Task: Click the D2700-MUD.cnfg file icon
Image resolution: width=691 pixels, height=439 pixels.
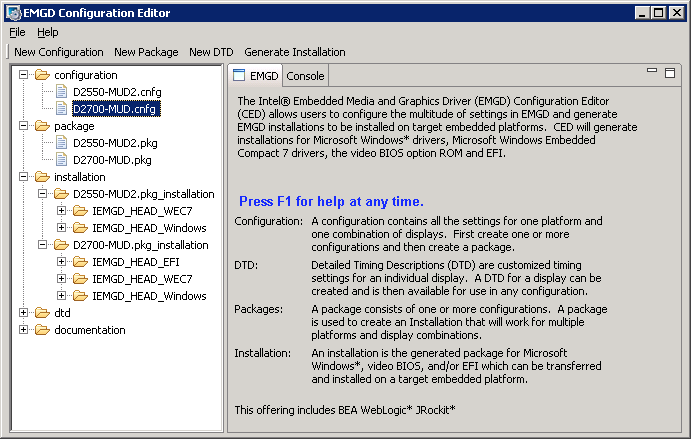Action: 61,109
